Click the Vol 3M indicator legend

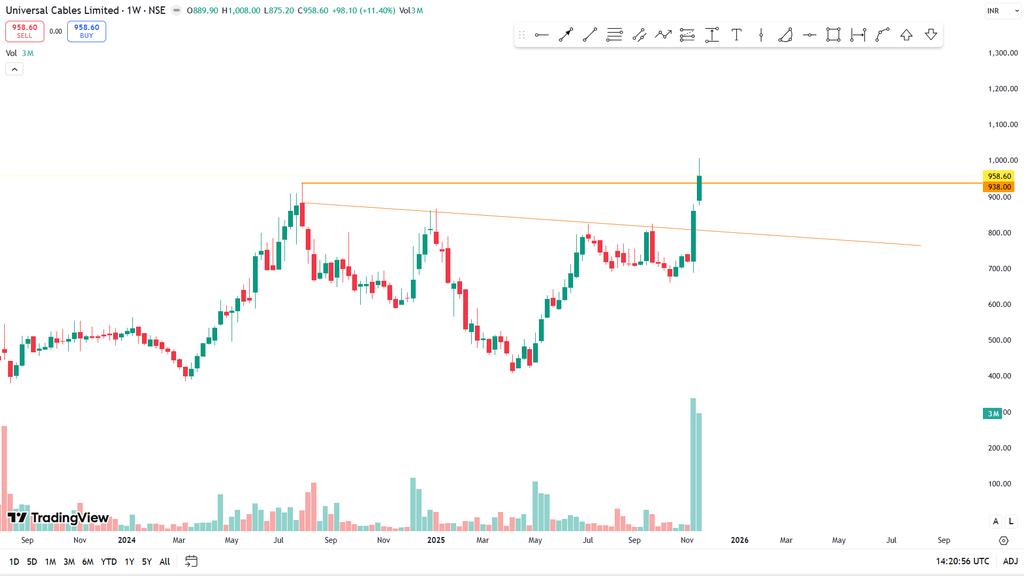point(20,54)
